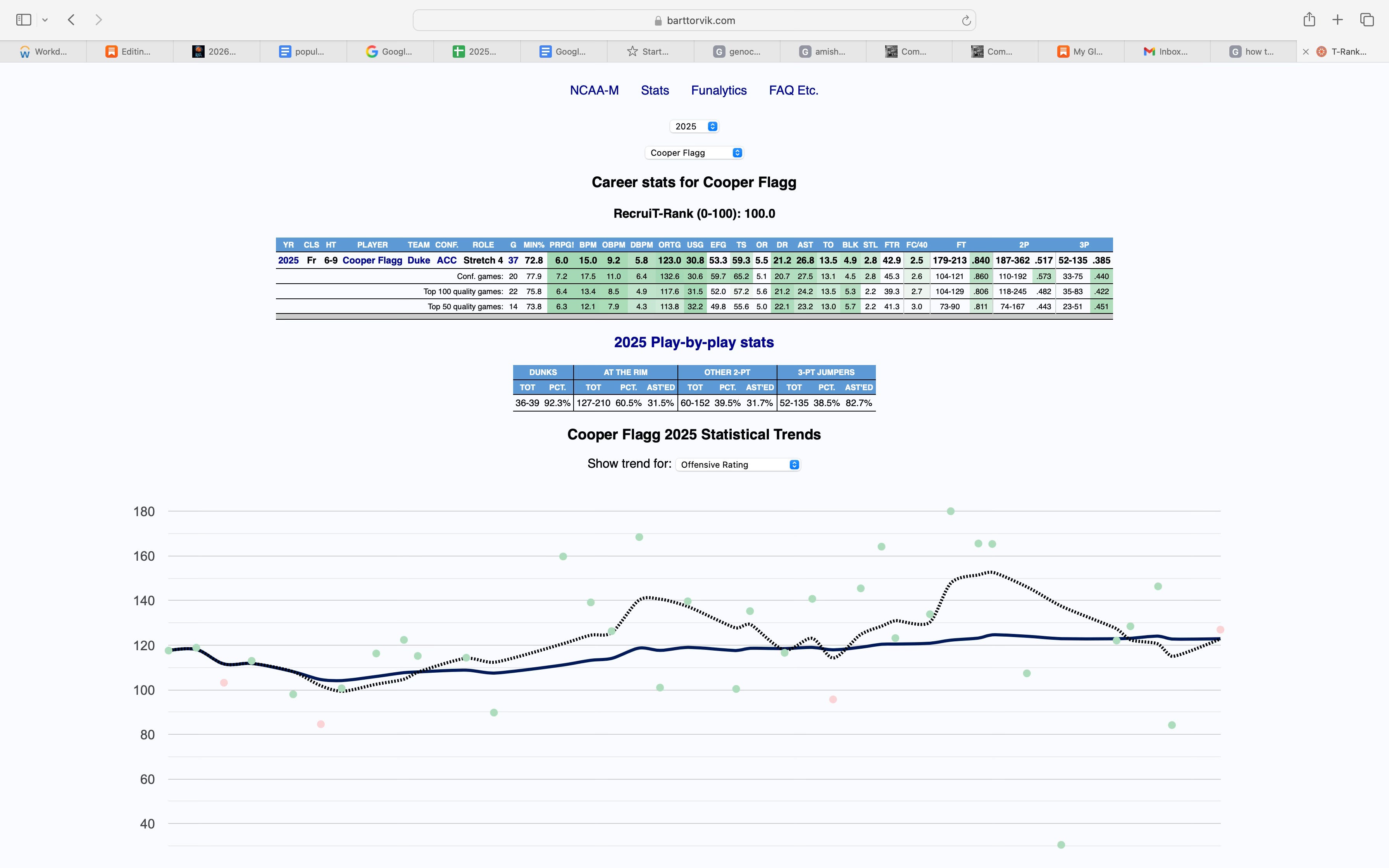The width and height of the screenshot is (1389, 868).
Task: Sort table by the ORTG column header
Action: tap(669, 245)
